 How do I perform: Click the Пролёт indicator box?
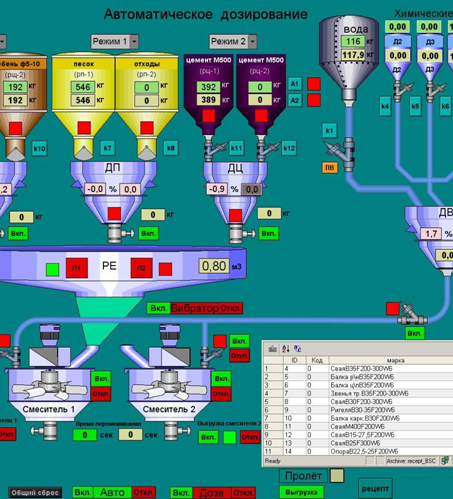pos(337,476)
